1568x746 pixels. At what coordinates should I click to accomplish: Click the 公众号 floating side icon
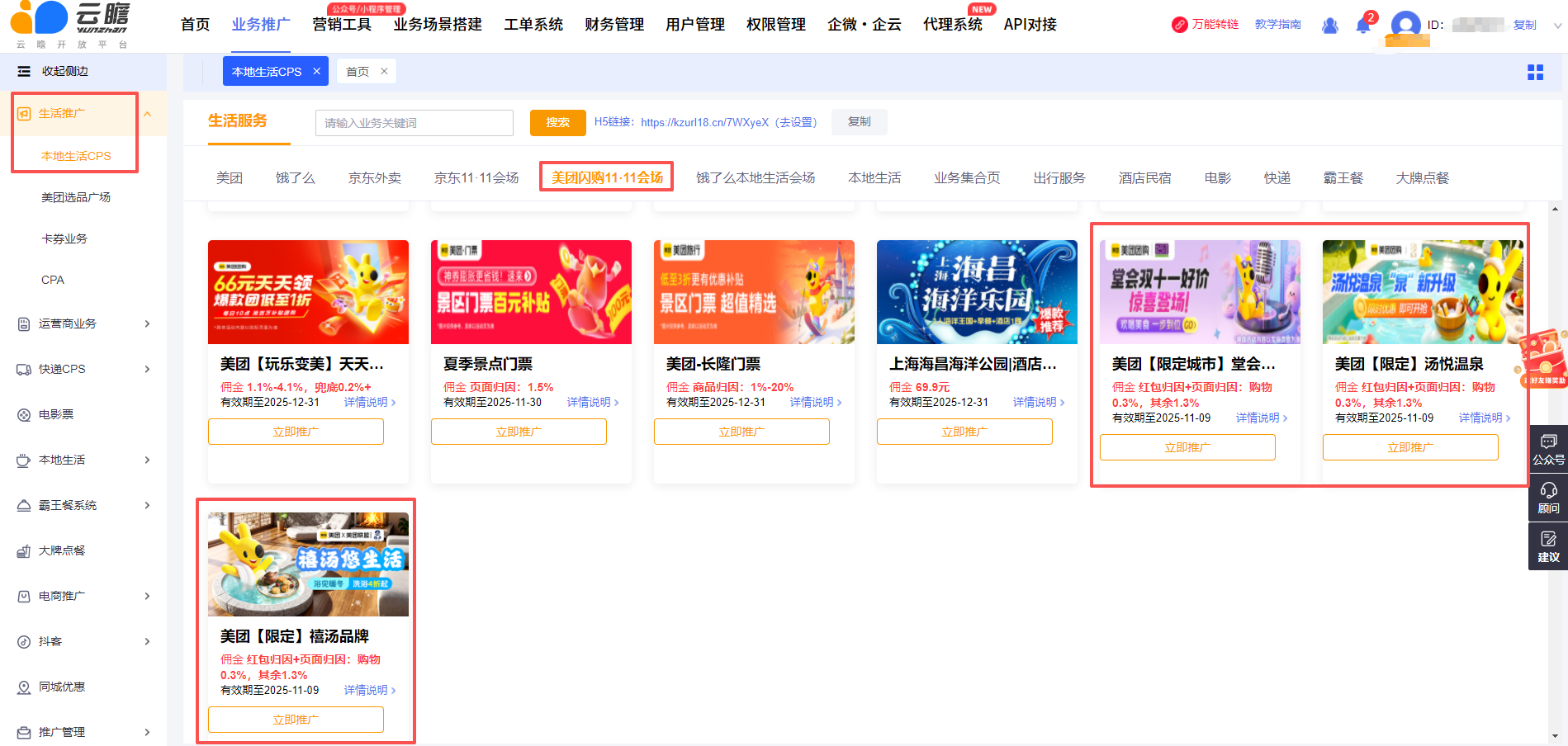click(1548, 449)
